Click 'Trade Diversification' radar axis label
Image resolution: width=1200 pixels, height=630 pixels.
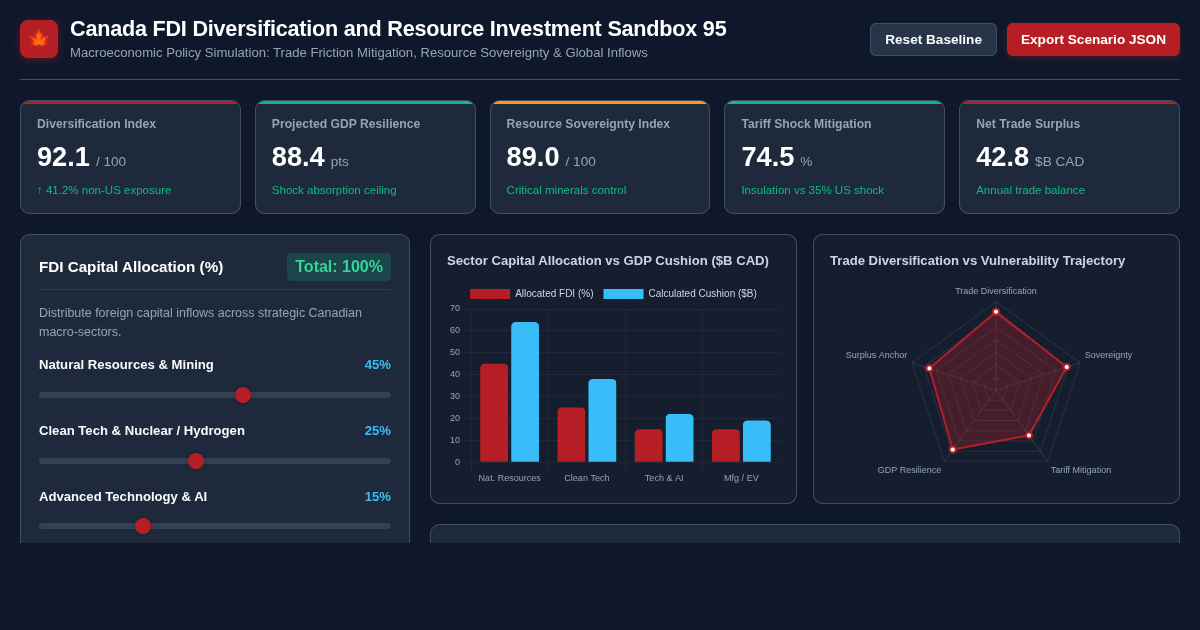[996, 291]
